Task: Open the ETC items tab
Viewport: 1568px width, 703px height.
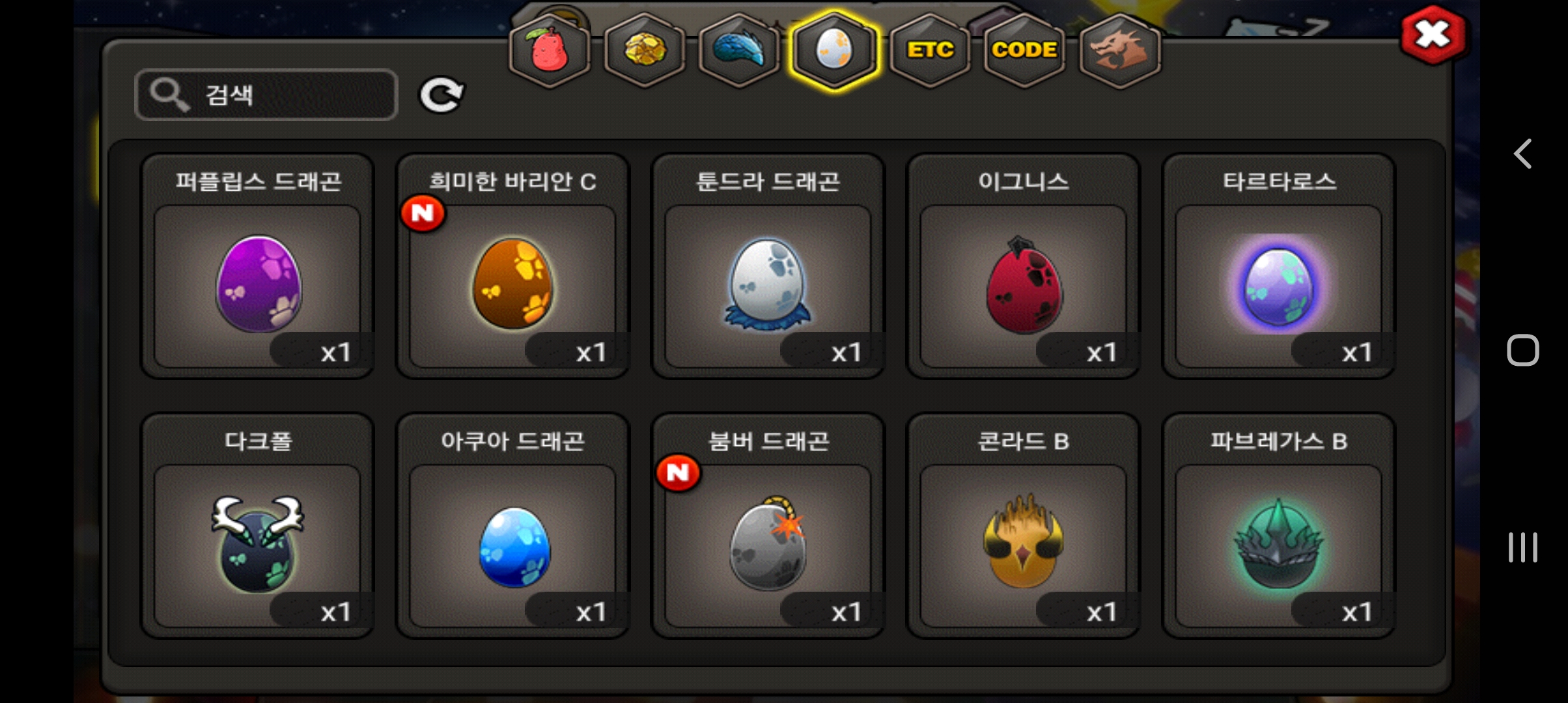Action: tap(930, 51)
